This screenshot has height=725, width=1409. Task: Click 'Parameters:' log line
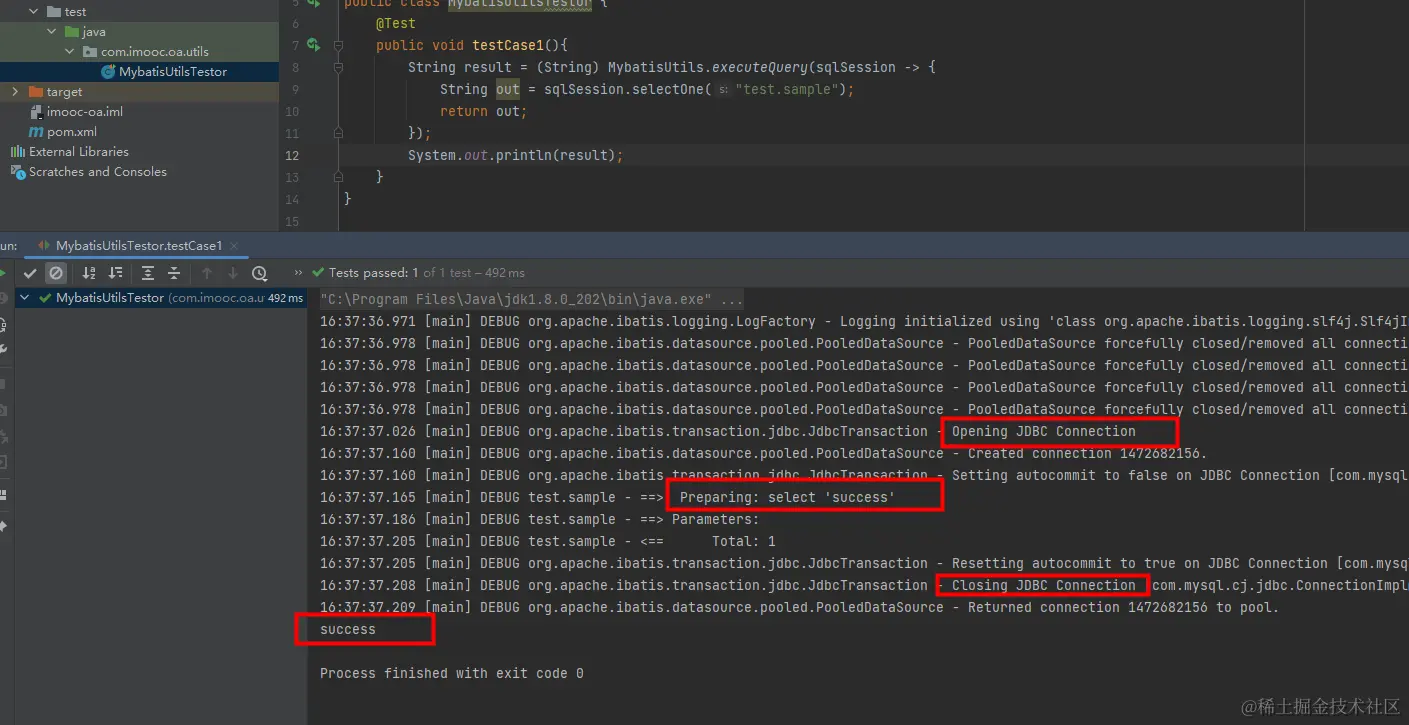pyautogui.click(x=540, y=520)
